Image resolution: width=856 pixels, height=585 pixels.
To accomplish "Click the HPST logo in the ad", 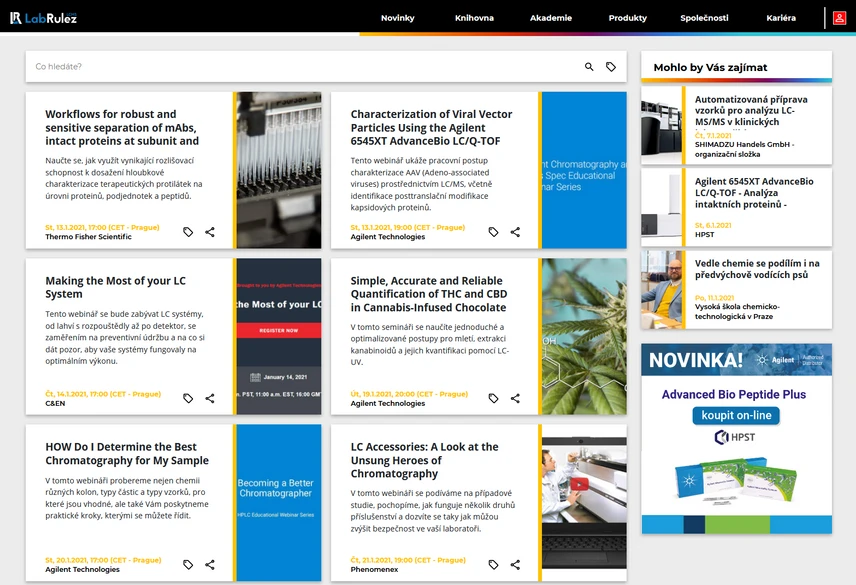I will 735,437.
